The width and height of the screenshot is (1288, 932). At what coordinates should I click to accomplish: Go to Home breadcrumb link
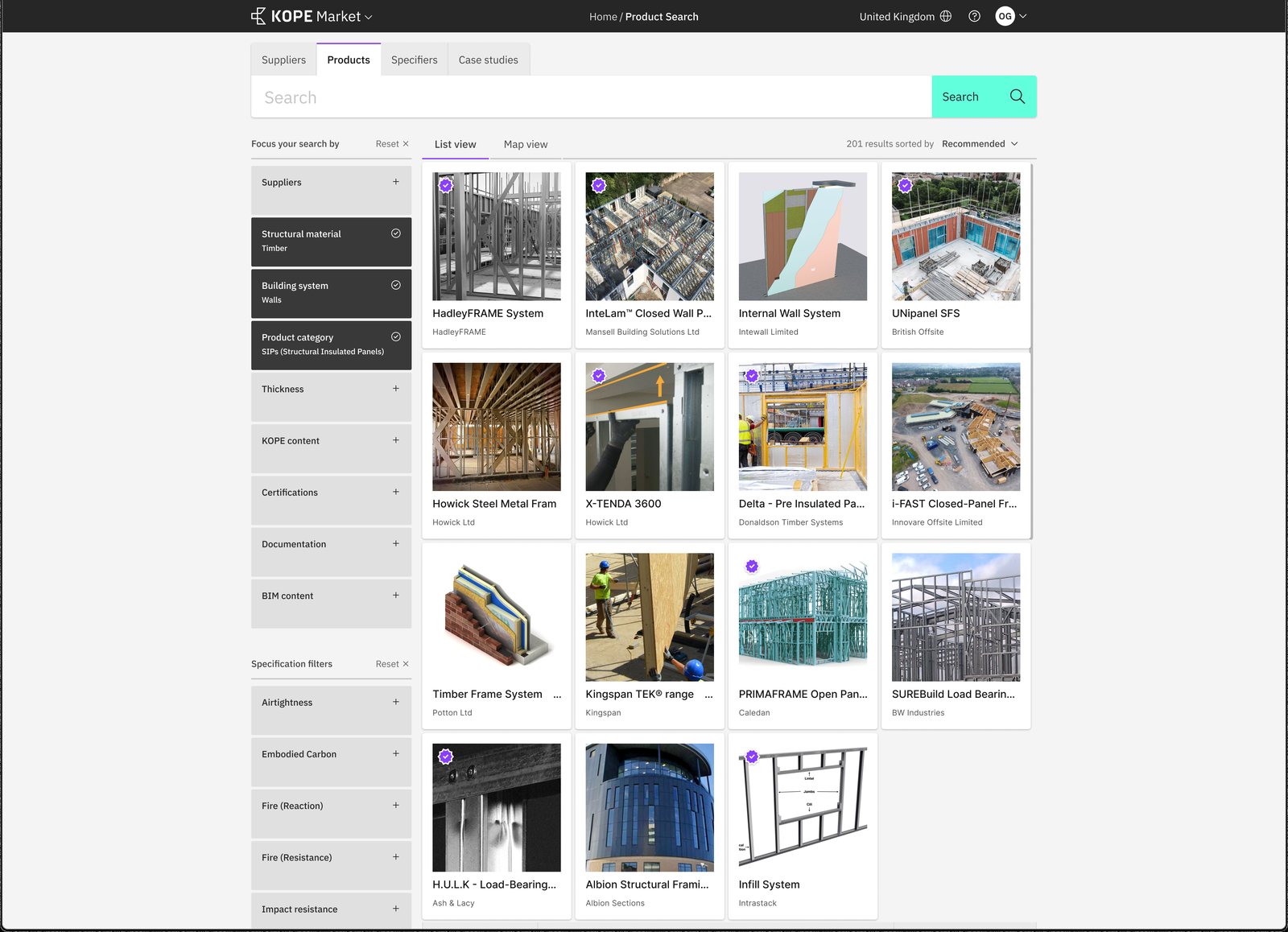point(603,17)
